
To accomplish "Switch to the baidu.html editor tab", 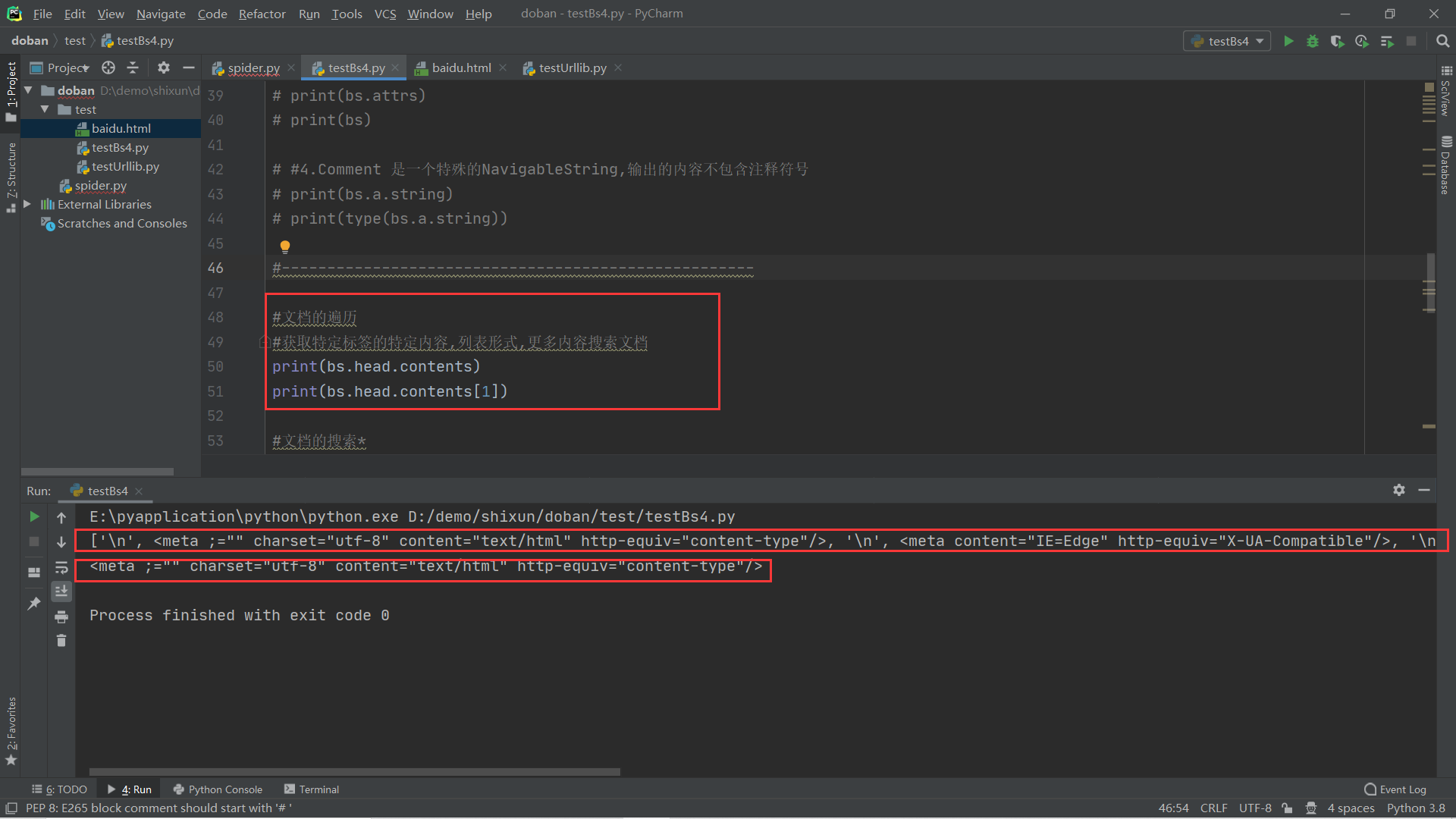I will click(460, 67).
